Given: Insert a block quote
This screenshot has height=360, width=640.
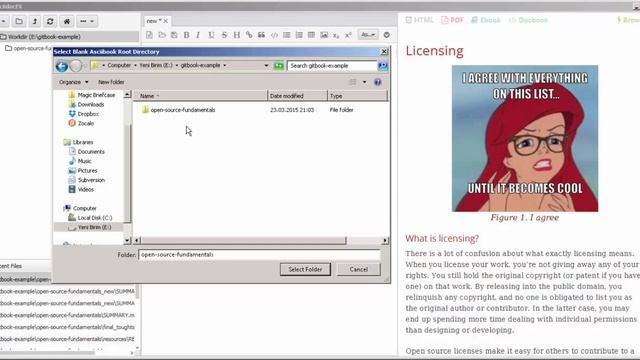Looking at the screenshot, I should point(261,35).
